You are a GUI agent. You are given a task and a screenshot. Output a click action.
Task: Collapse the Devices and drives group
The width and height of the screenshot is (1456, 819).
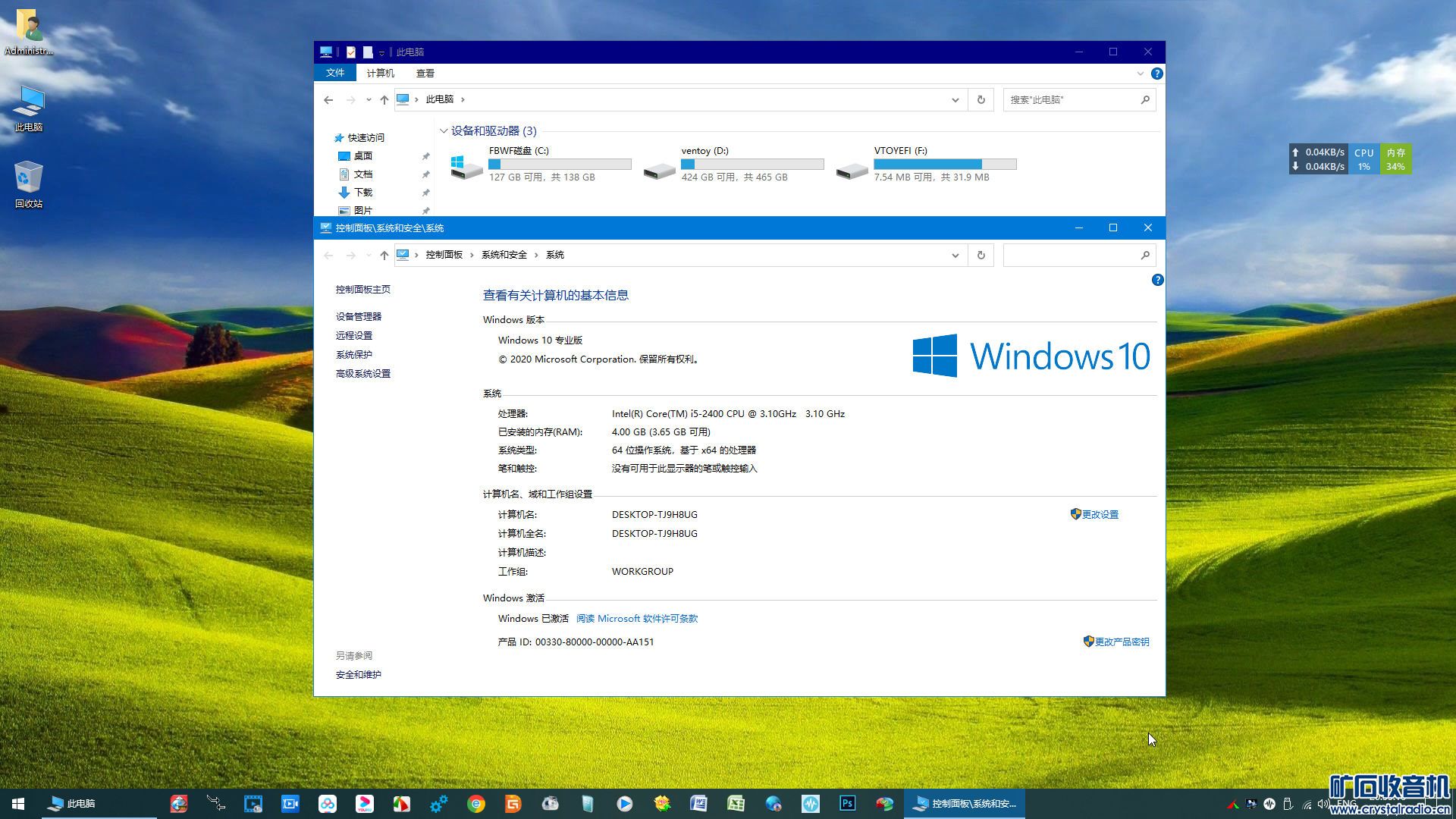click(444, 131)
